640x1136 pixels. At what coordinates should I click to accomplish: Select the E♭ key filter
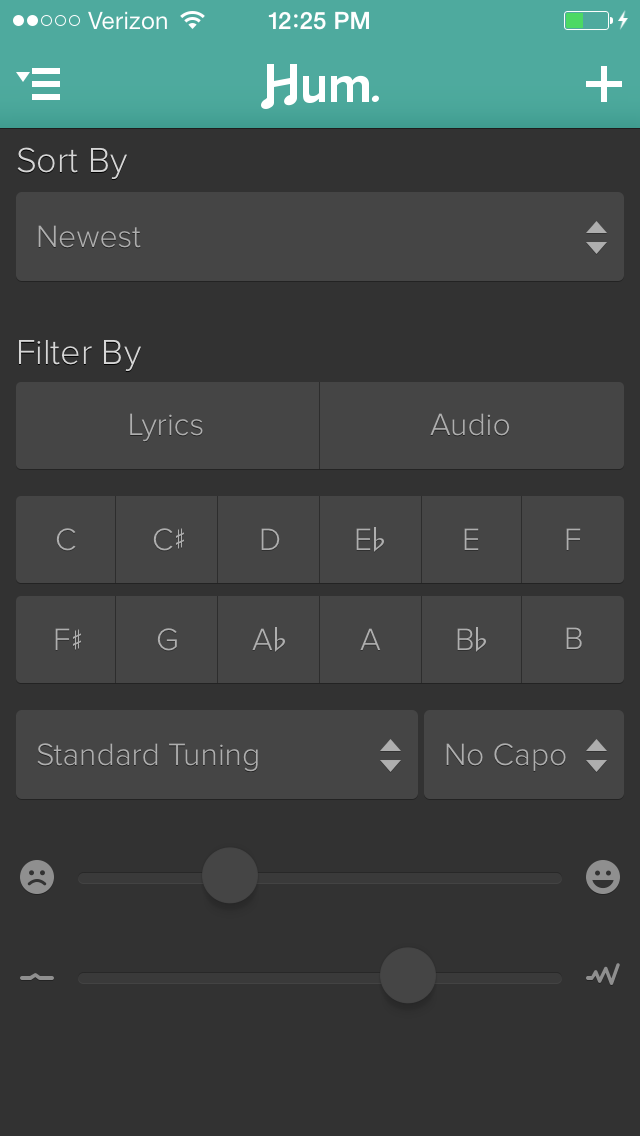(x=370, y=540)
